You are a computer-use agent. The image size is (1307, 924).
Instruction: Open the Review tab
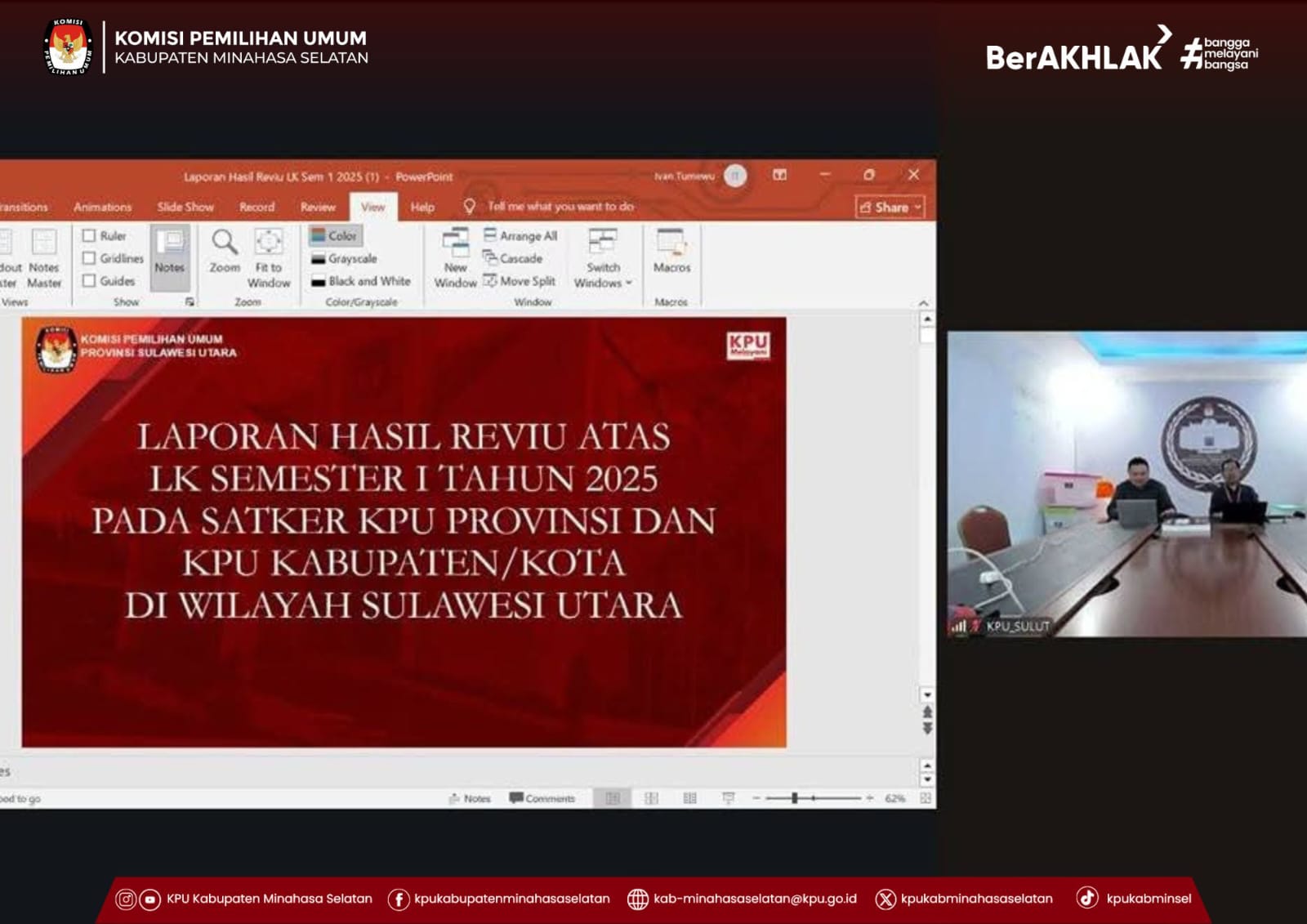tap(318, 208)
